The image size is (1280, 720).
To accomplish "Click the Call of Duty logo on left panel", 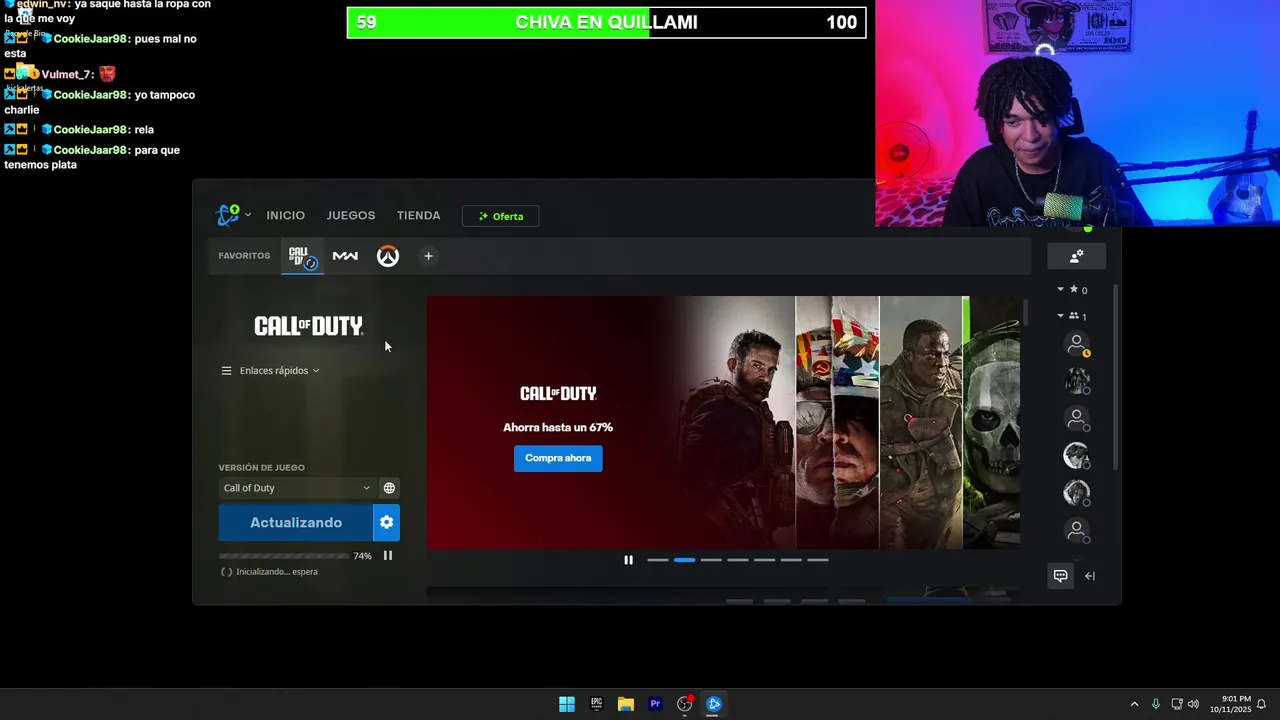I will click(309, 326).
